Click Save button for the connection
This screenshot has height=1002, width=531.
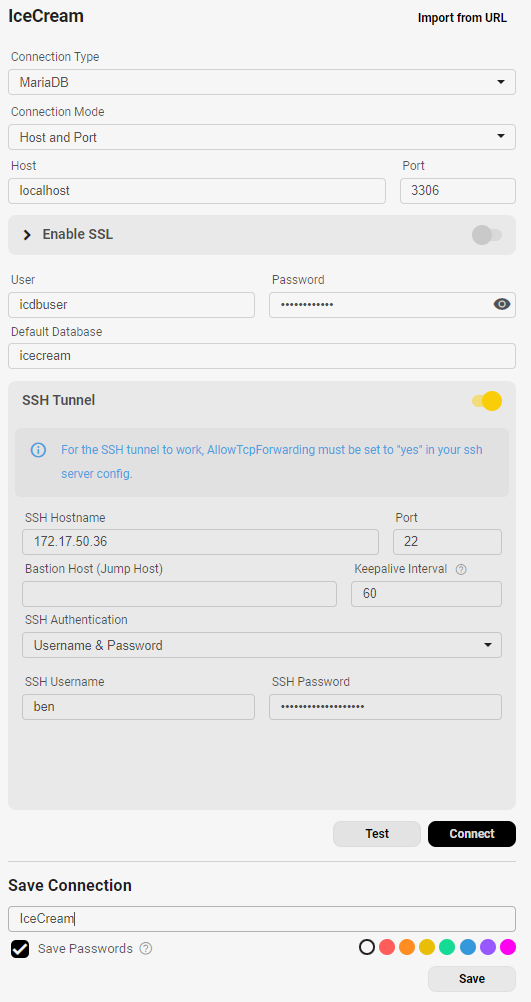472,978
